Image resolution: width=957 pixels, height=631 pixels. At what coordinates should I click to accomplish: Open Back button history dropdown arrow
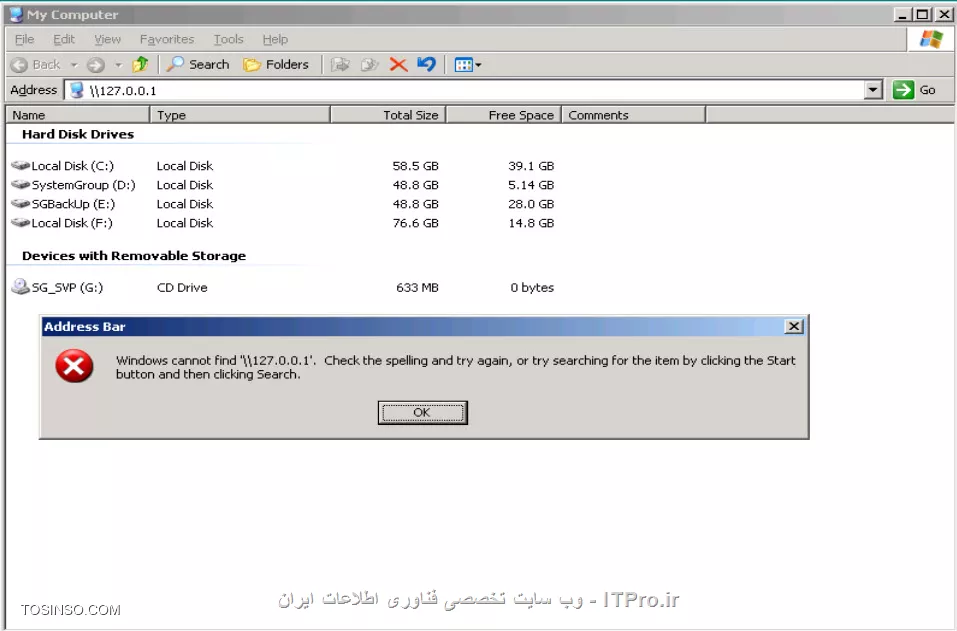click(x=74, y=65)
